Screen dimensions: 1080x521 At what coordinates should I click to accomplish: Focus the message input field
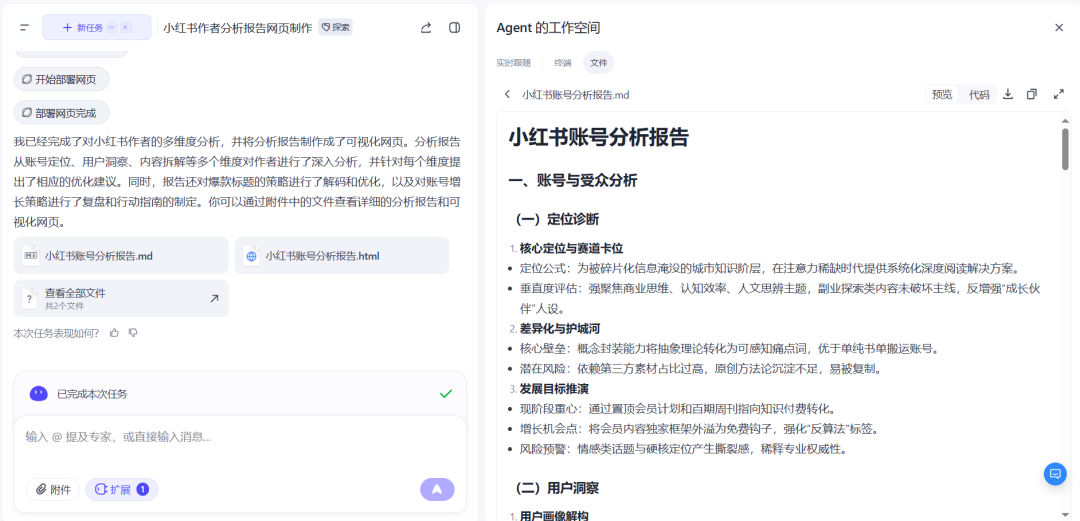click(240, 436)
